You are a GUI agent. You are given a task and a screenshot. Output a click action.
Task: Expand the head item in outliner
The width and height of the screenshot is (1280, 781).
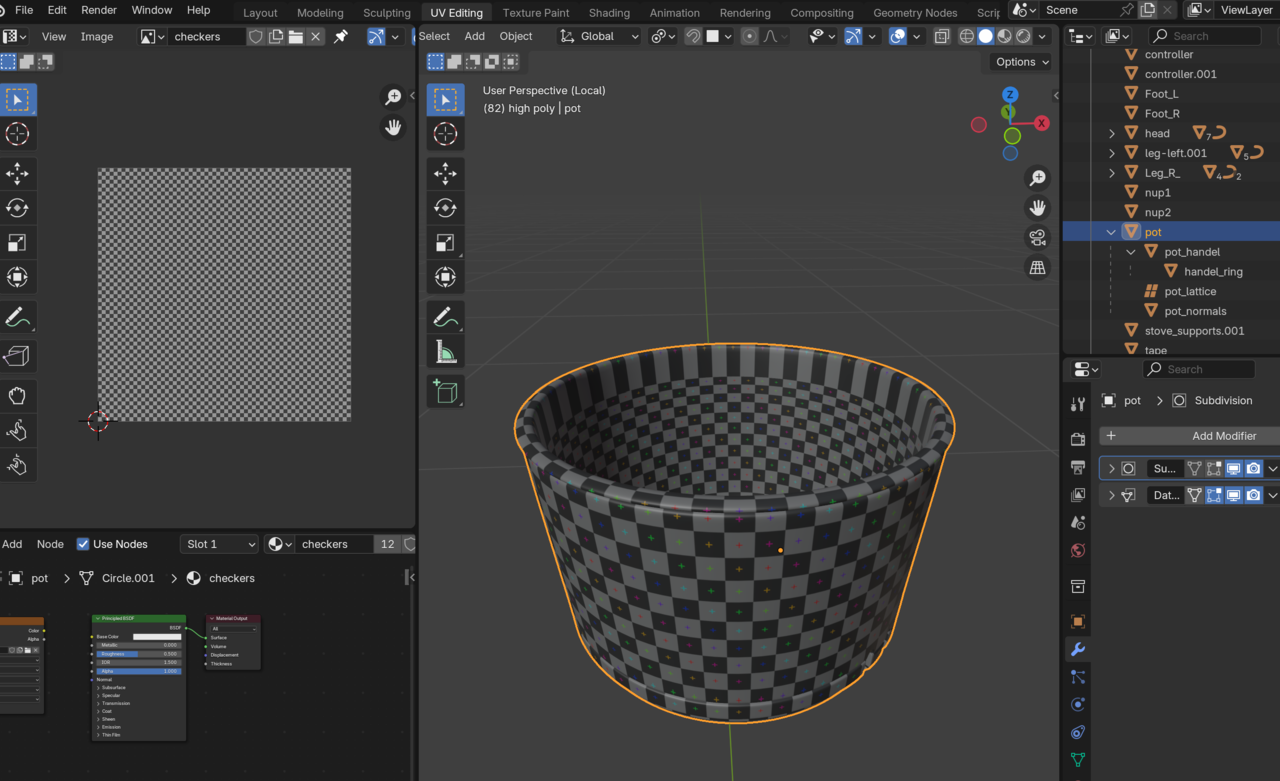(1111, 133)
